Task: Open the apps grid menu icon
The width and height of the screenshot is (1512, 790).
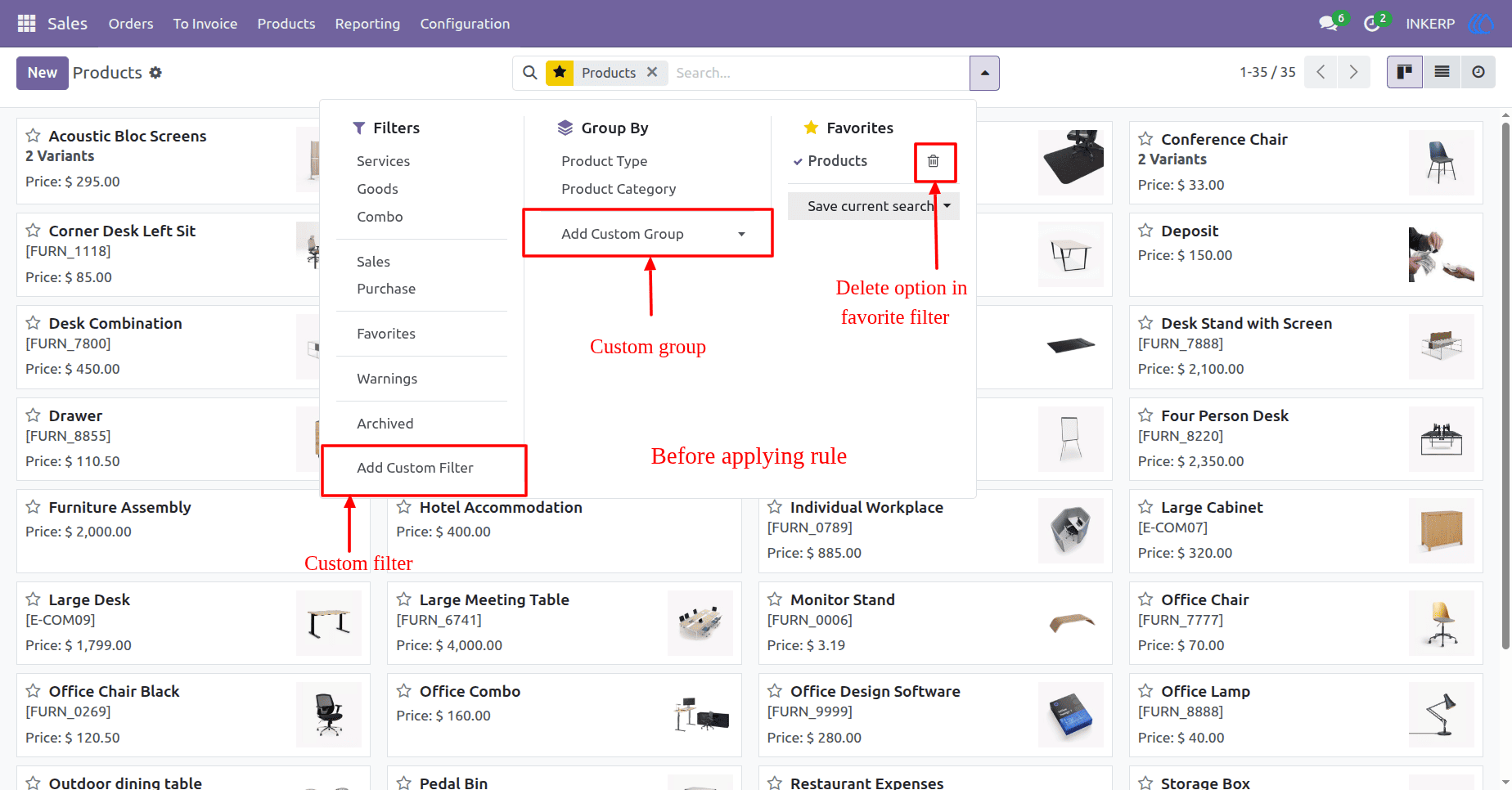Action: 26,24
